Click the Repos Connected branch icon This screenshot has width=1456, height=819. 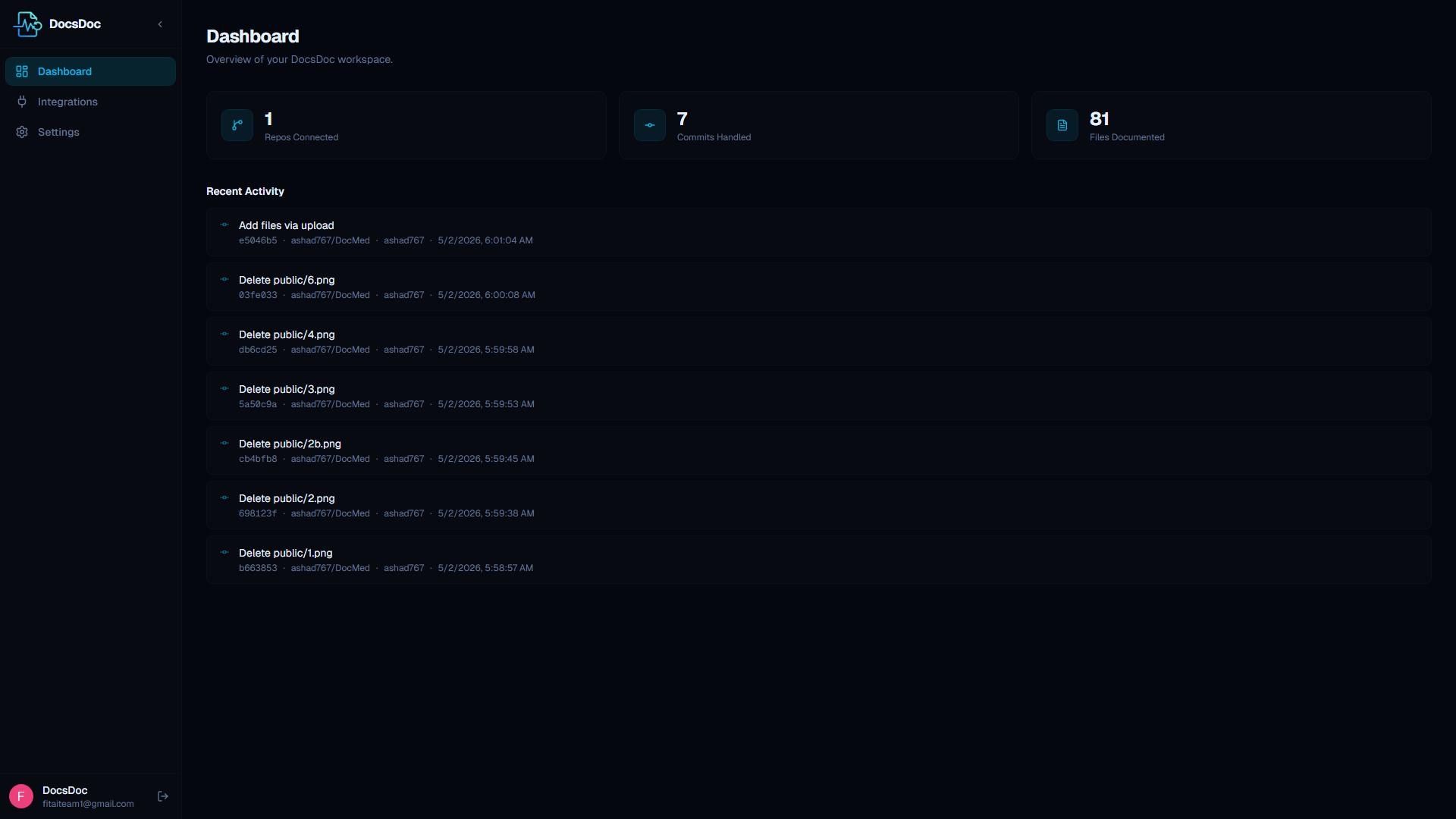237,125
